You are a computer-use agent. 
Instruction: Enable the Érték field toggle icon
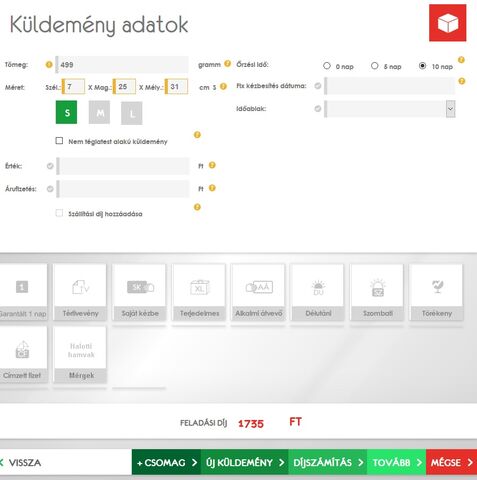(x=50, y=166)
